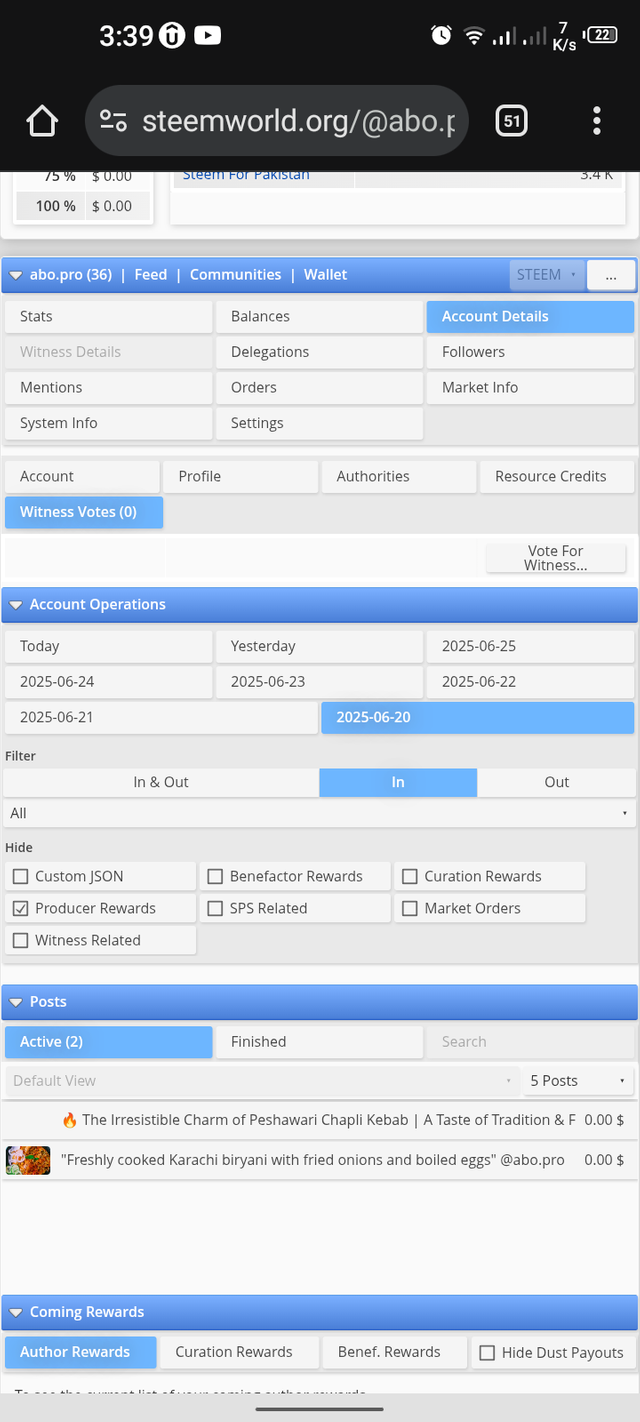This screenshot has width=640, height=1422.
Task: Toggle the SPS Related checkbox
Action: (x=215, y=909)
